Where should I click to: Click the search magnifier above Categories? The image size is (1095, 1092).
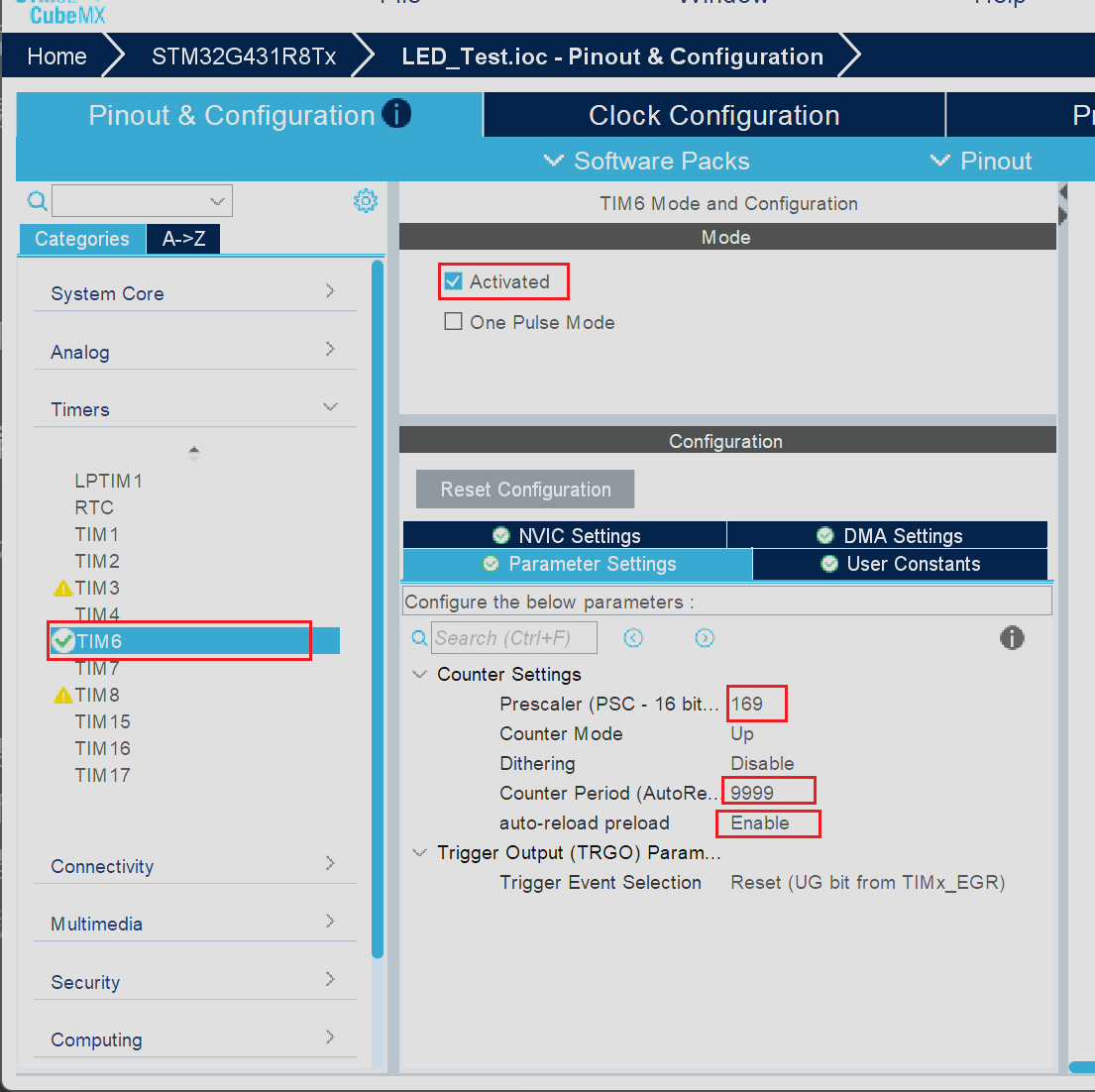tap(37, 202)
